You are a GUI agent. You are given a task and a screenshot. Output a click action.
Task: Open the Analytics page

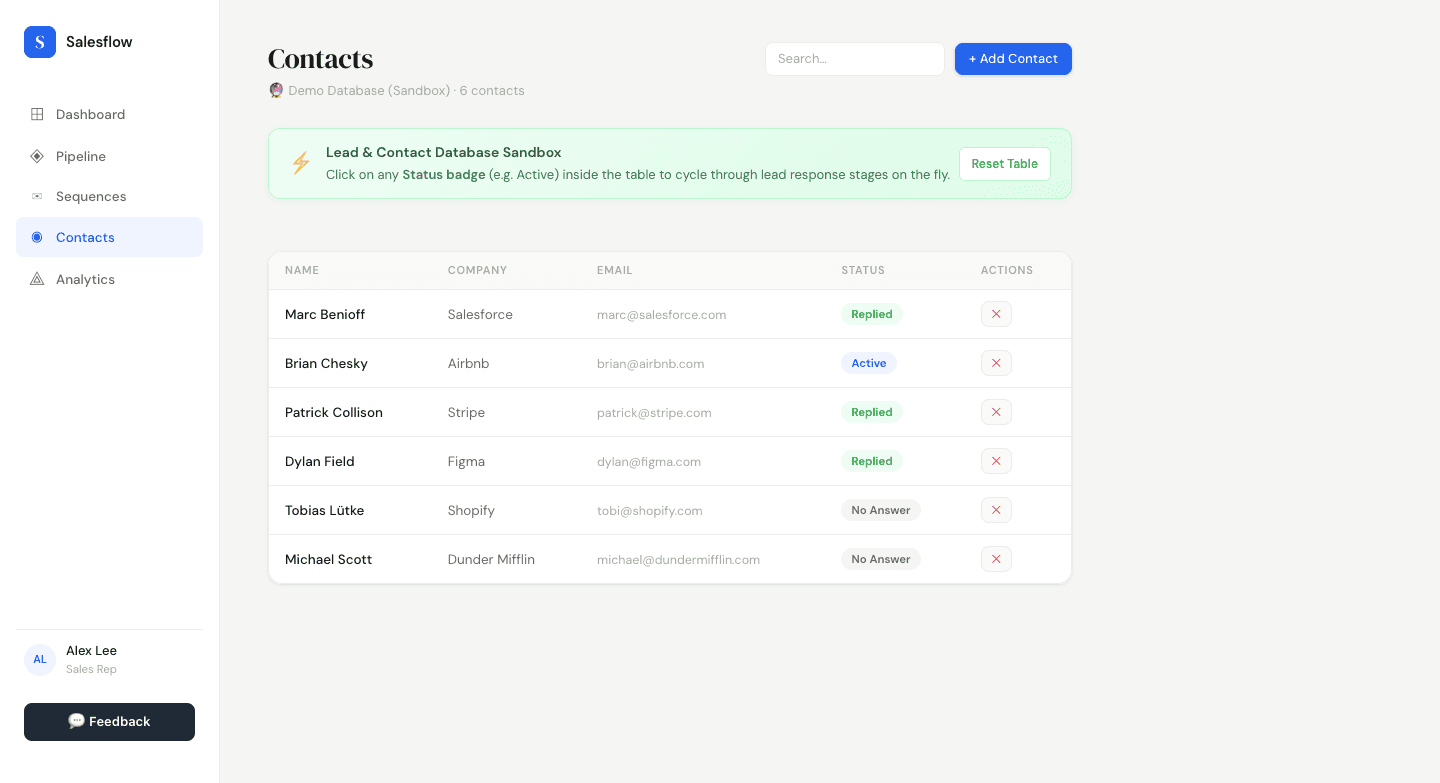point(109,279)
